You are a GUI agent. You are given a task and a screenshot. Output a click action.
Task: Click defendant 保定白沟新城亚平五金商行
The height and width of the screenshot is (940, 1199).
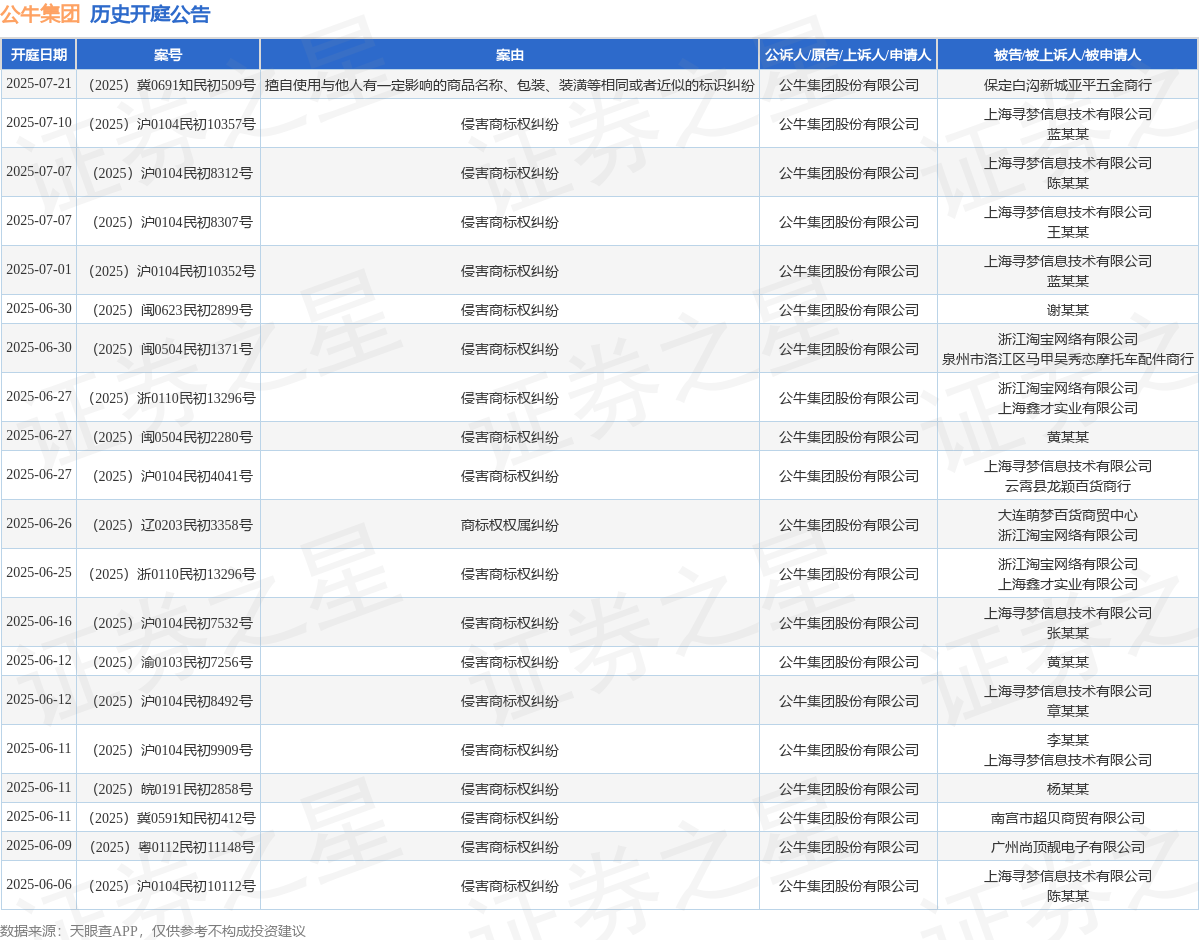(1067, 85)
